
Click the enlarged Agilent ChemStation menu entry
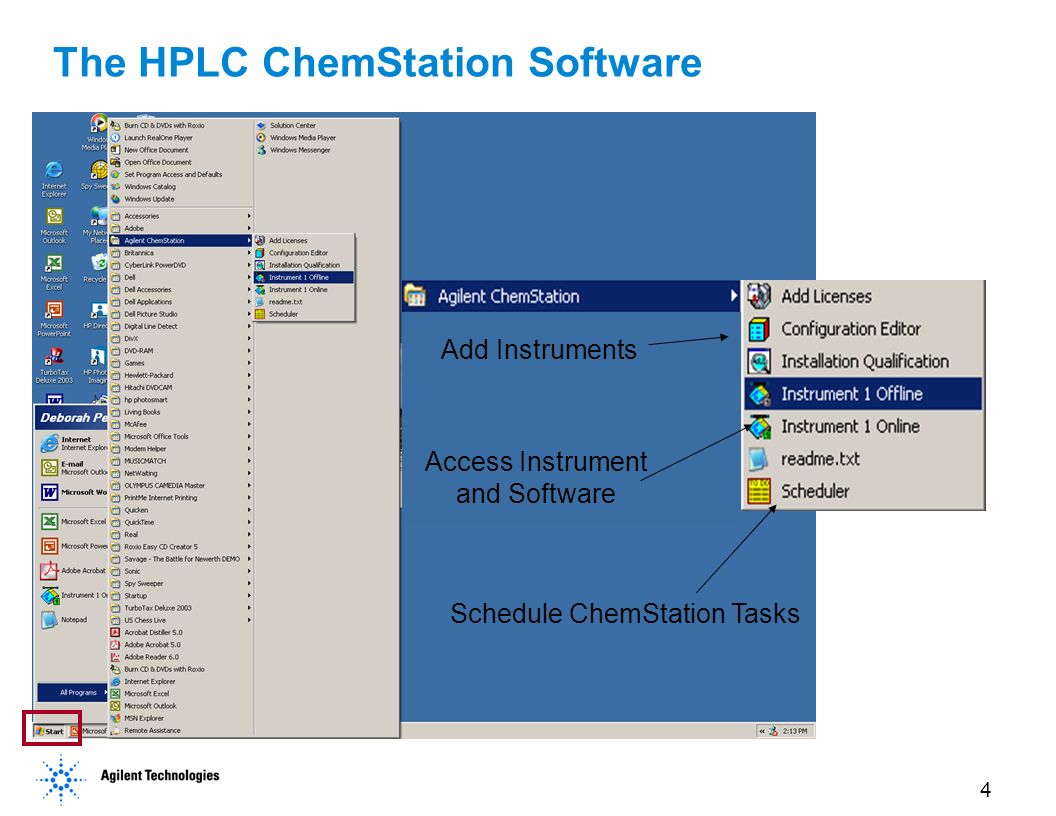pyautogui.click(x=571, y=297)
